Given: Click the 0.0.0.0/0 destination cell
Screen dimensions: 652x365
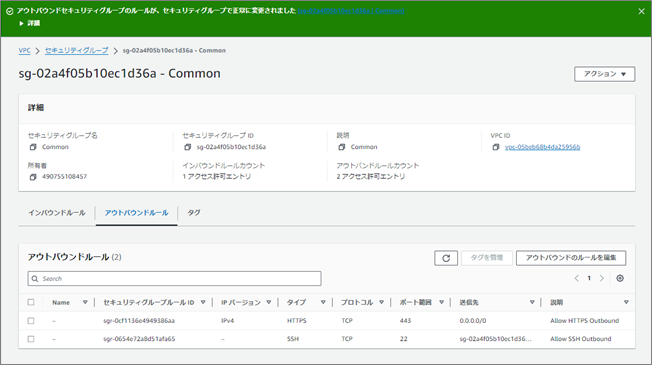Looking at the screenshot, I should [x=473, y=321].
